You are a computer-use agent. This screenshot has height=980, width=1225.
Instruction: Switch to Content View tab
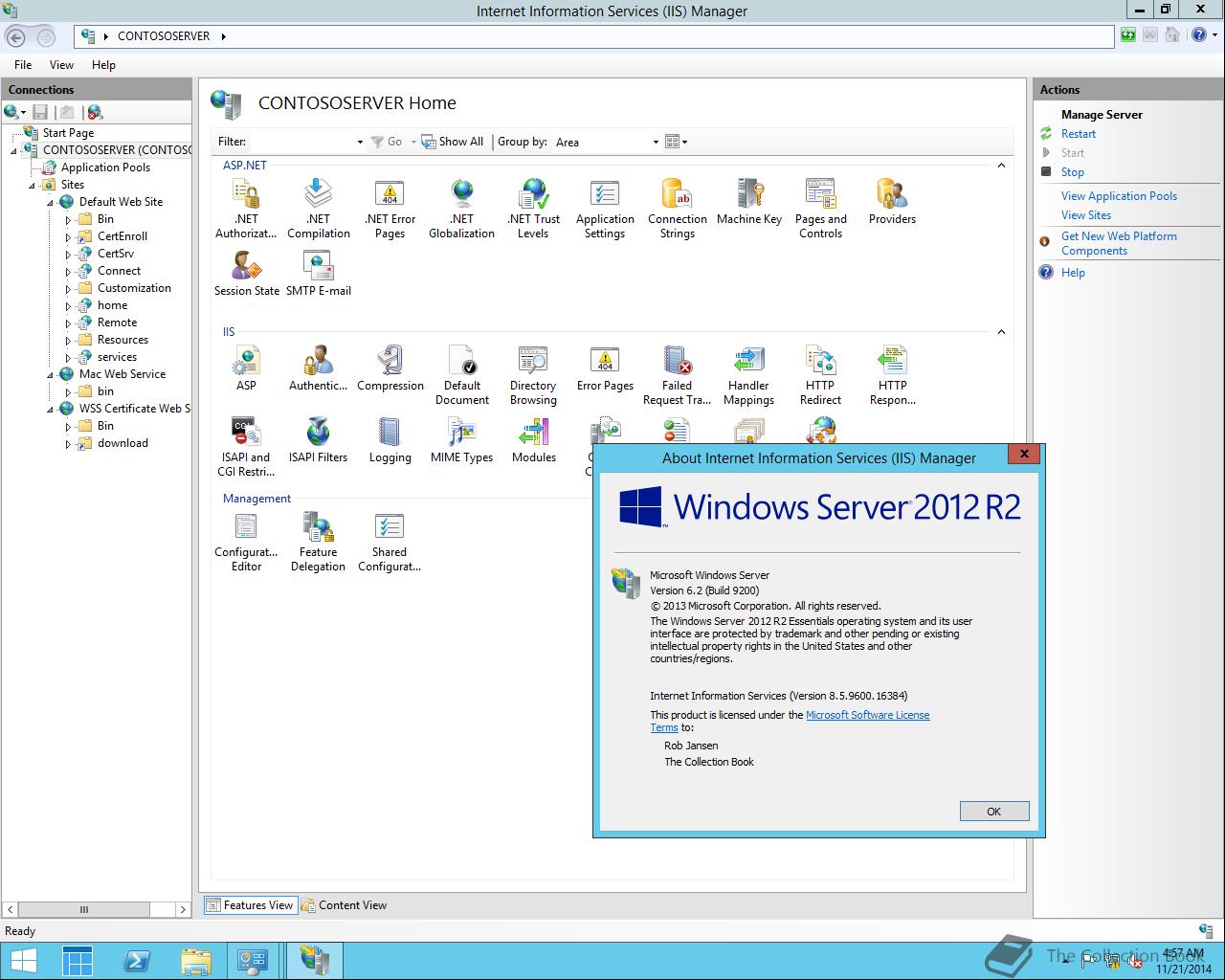click(344, 905)
